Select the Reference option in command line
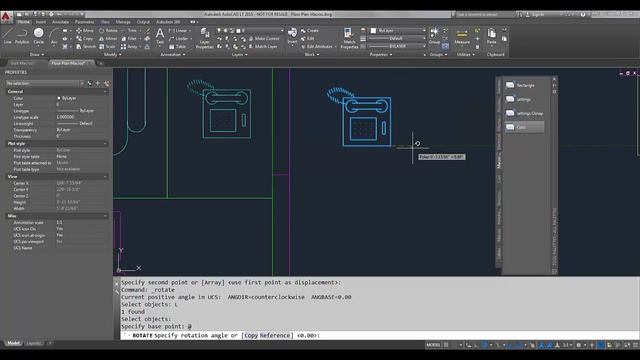This screenshot has height=360, width=640. 275,336
